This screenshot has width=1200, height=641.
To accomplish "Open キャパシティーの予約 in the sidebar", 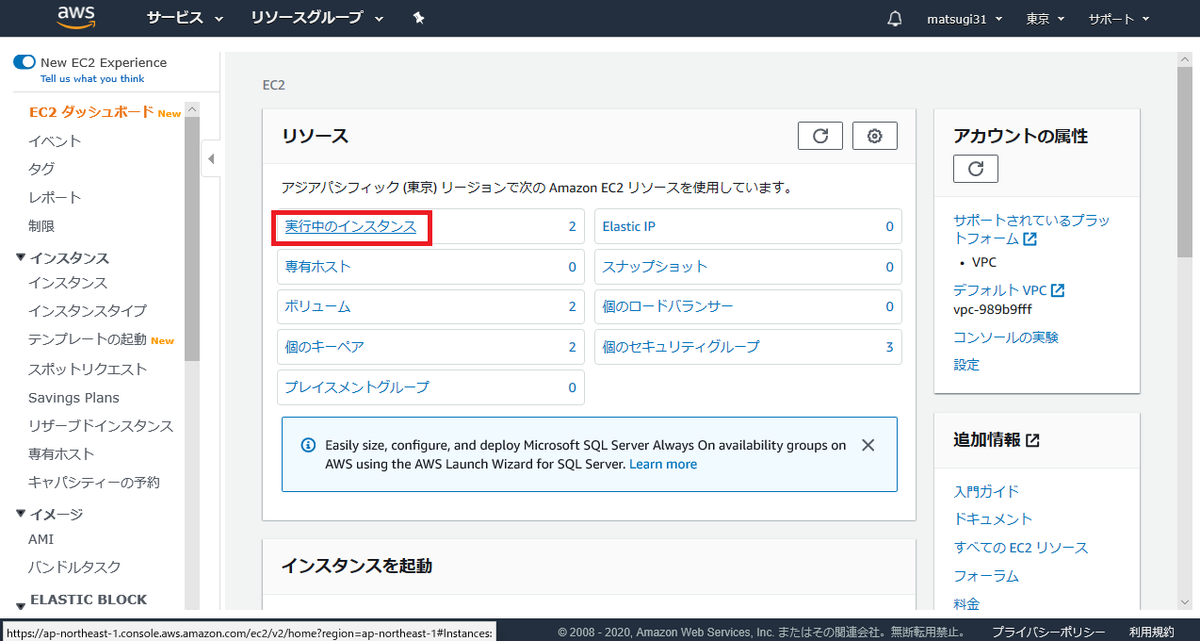I will tap(94, 482).
